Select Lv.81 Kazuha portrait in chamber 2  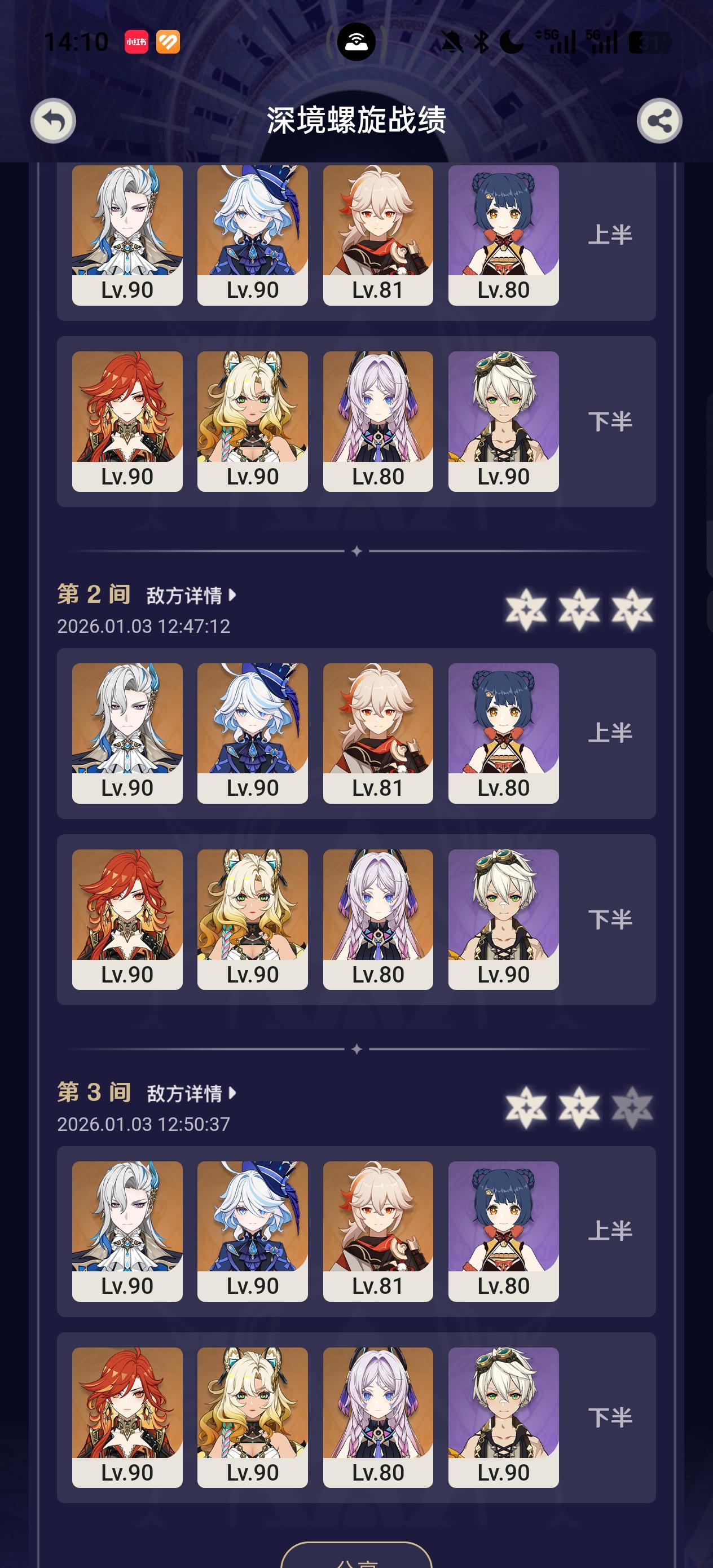pyautogui.click(x=378, y=733)
